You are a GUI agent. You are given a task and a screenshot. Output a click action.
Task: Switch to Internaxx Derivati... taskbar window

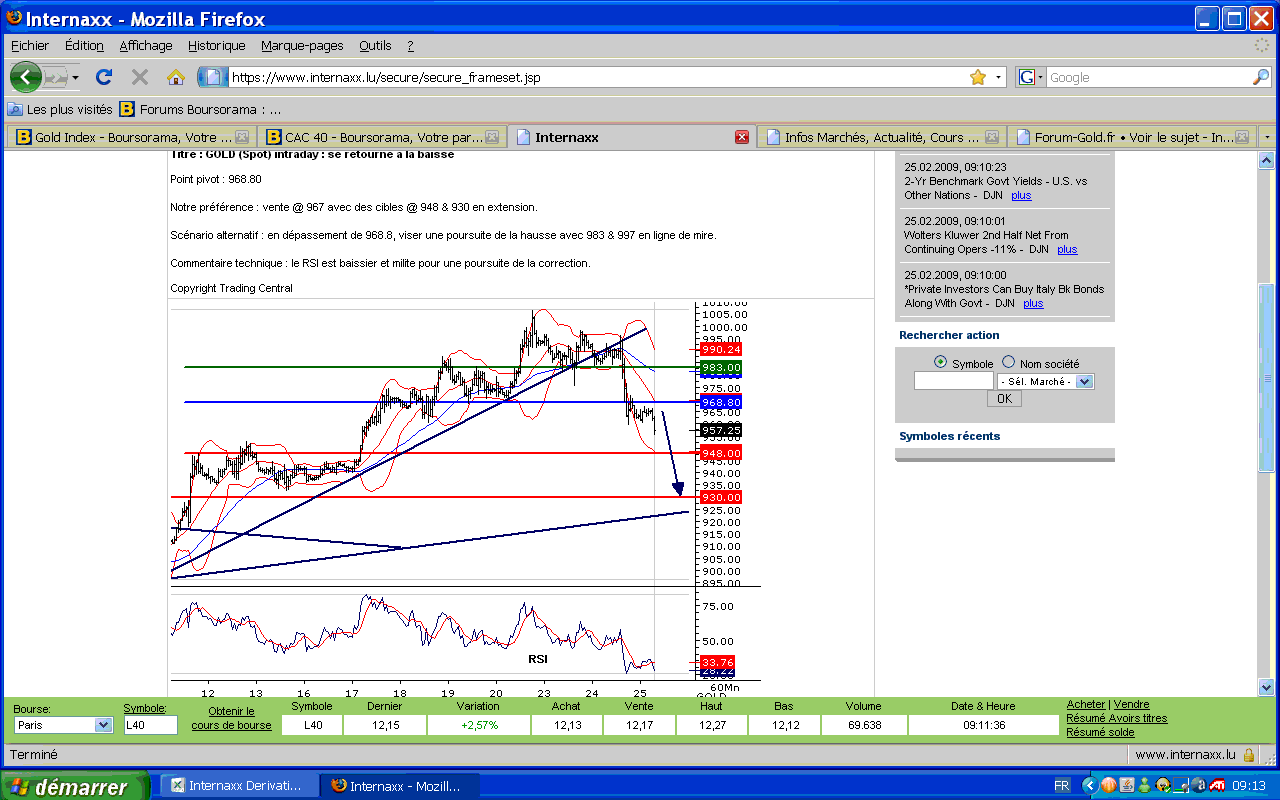coord(239,786)
